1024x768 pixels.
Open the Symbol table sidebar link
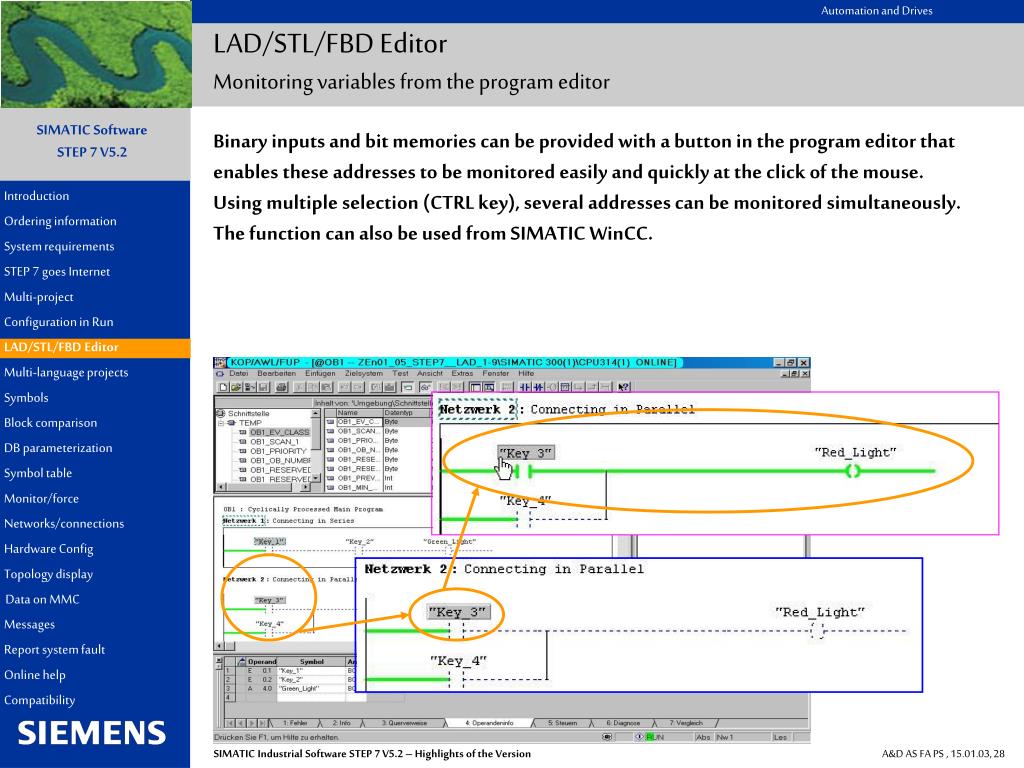click(x=38, y=473)
